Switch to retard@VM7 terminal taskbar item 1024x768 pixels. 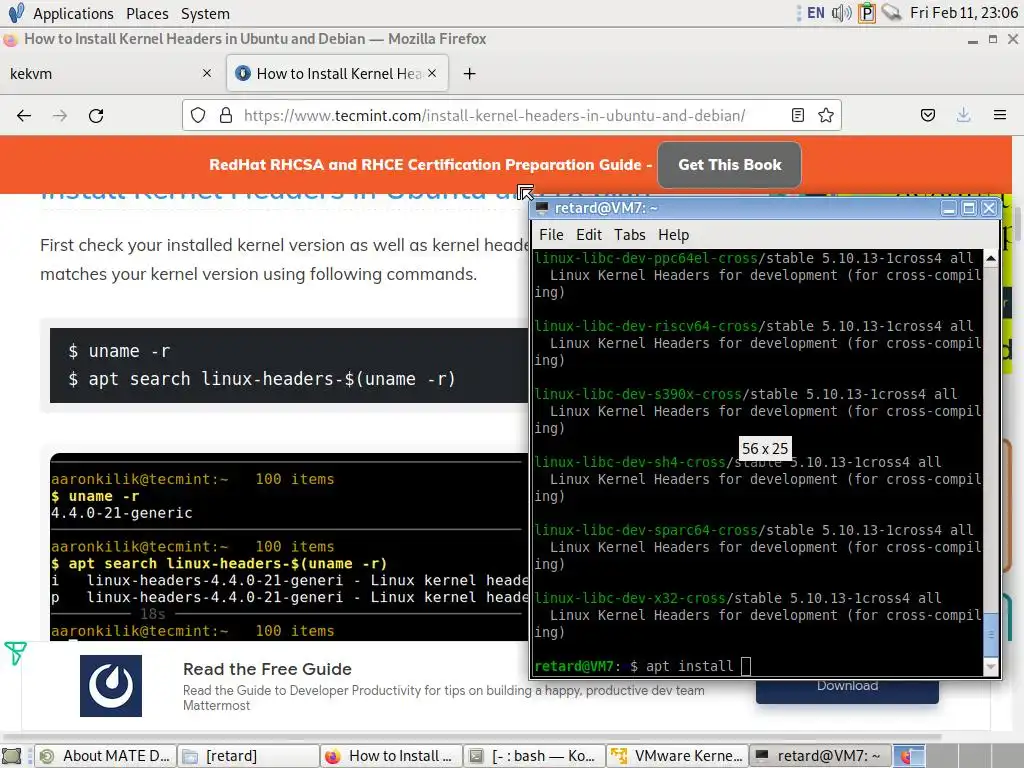point(820,756)
